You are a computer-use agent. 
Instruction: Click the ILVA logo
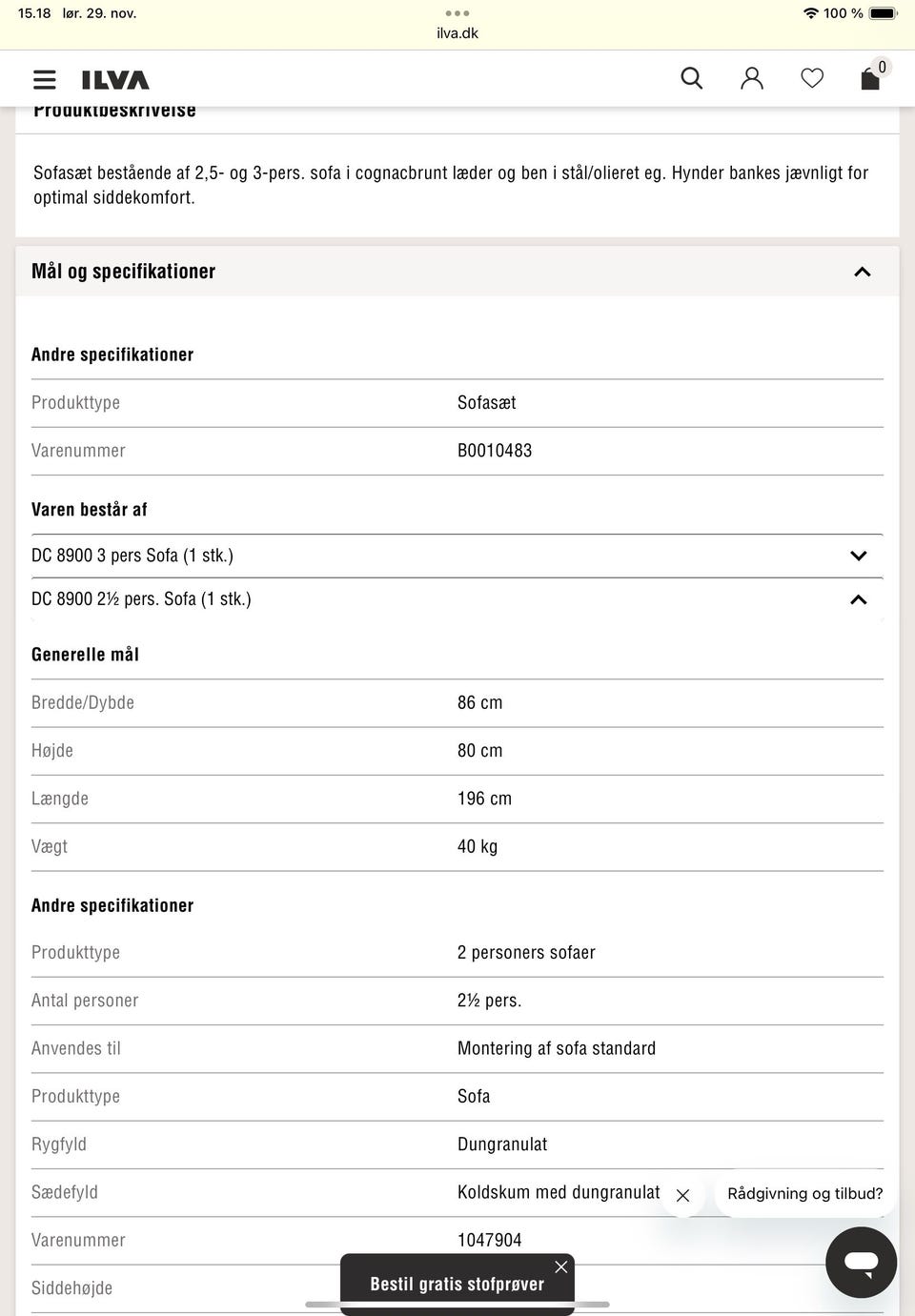click(x=115, y=80)
